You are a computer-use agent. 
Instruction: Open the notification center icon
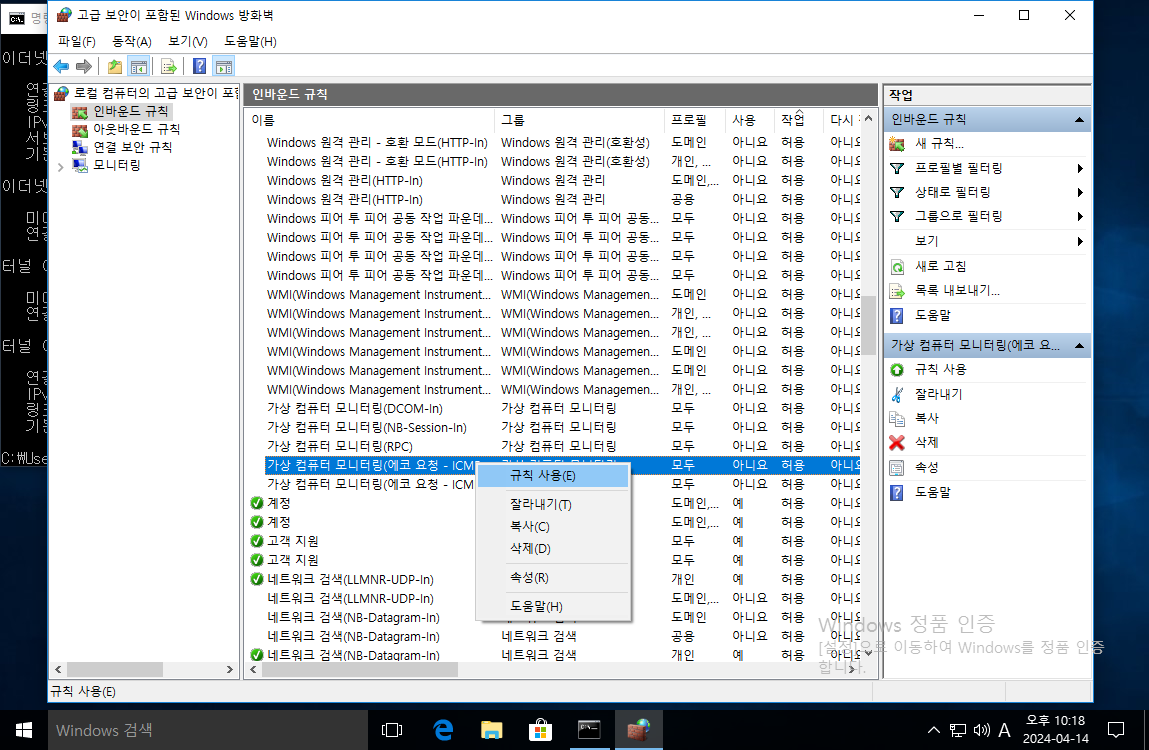point(1115,730)
